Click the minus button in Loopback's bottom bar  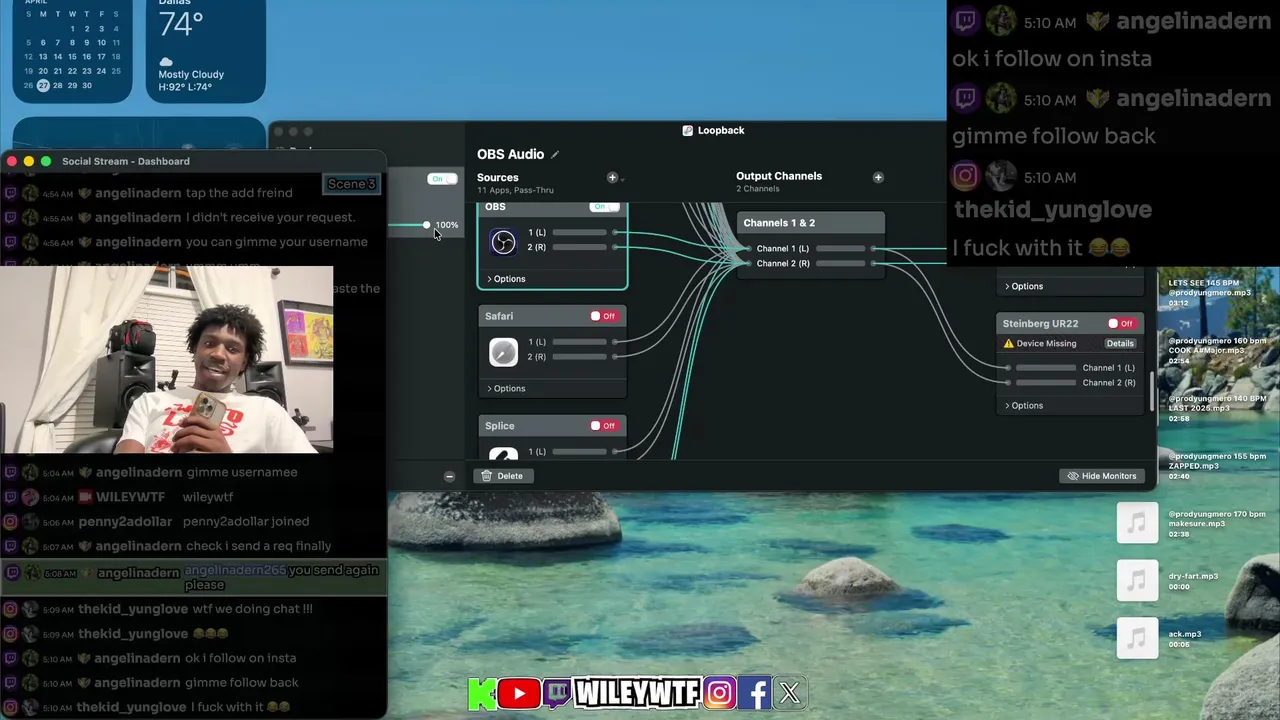(449, 476)
